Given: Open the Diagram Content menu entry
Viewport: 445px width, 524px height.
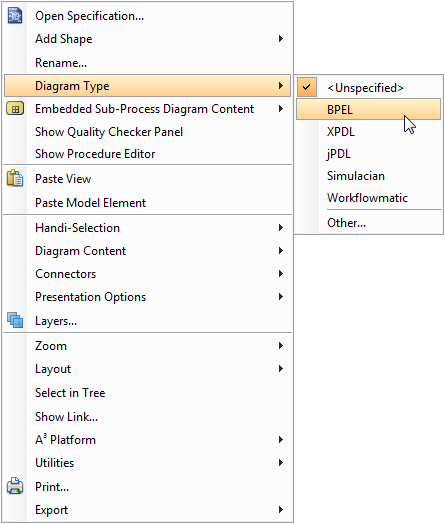Looking at the screenshot, I should pyautogui.click(x=148, y=251).
